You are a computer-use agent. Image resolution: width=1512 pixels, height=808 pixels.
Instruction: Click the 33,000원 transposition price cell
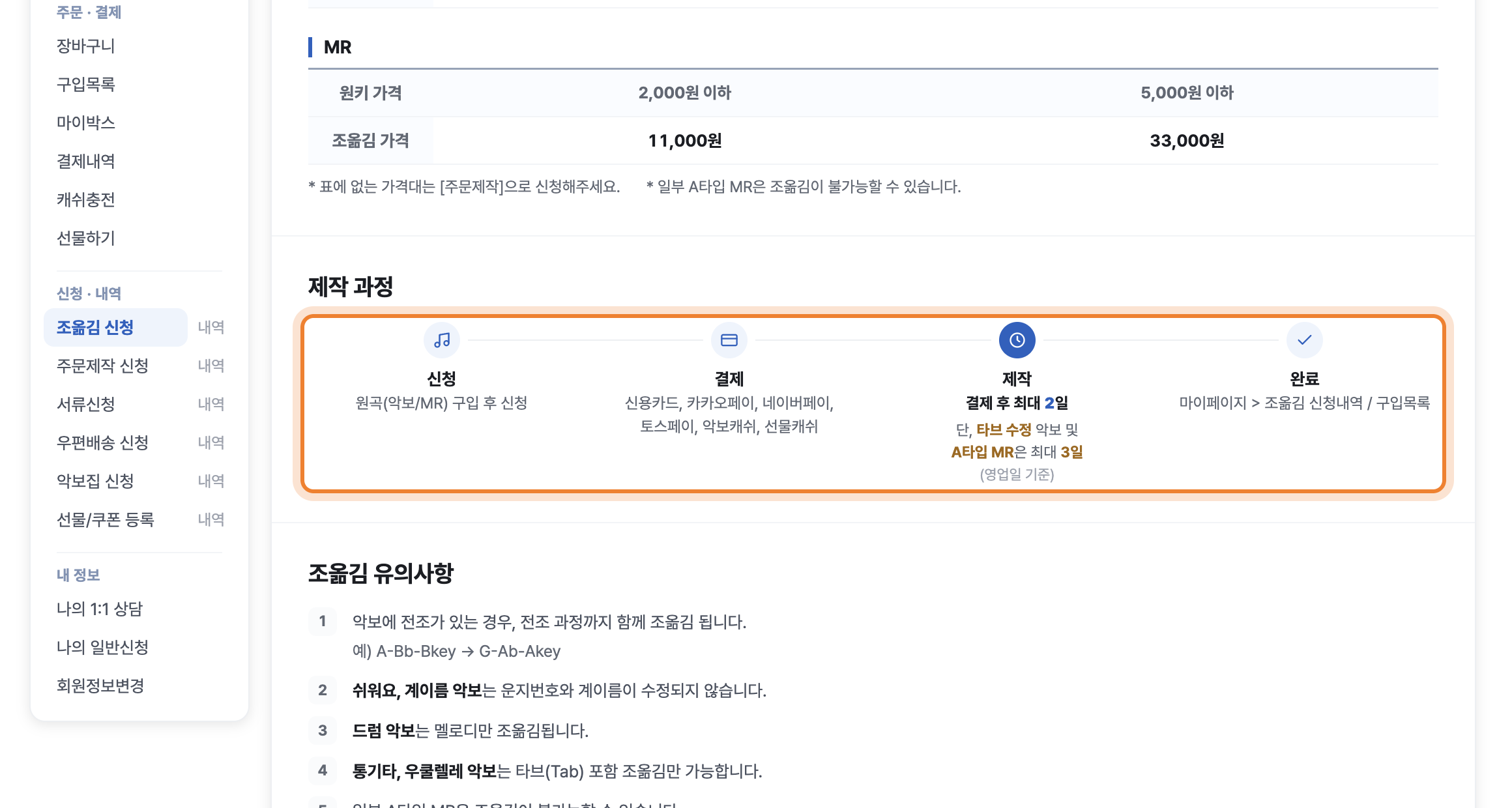(x=1187, y=141)
